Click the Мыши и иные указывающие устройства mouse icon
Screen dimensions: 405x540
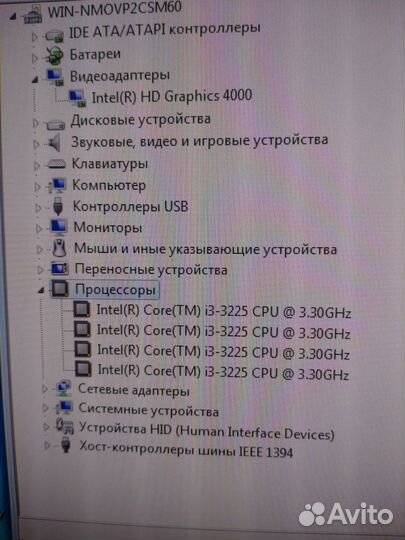click(x=59, y=248)
